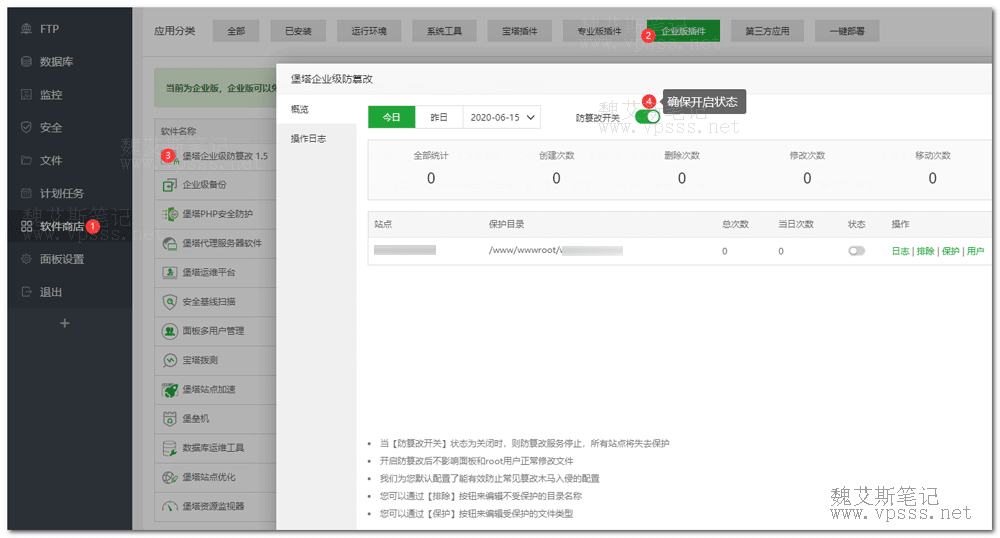Open 文件 file manager in sidebar
The width and height of the screenshot is (1000, 538).
[50, 160]
